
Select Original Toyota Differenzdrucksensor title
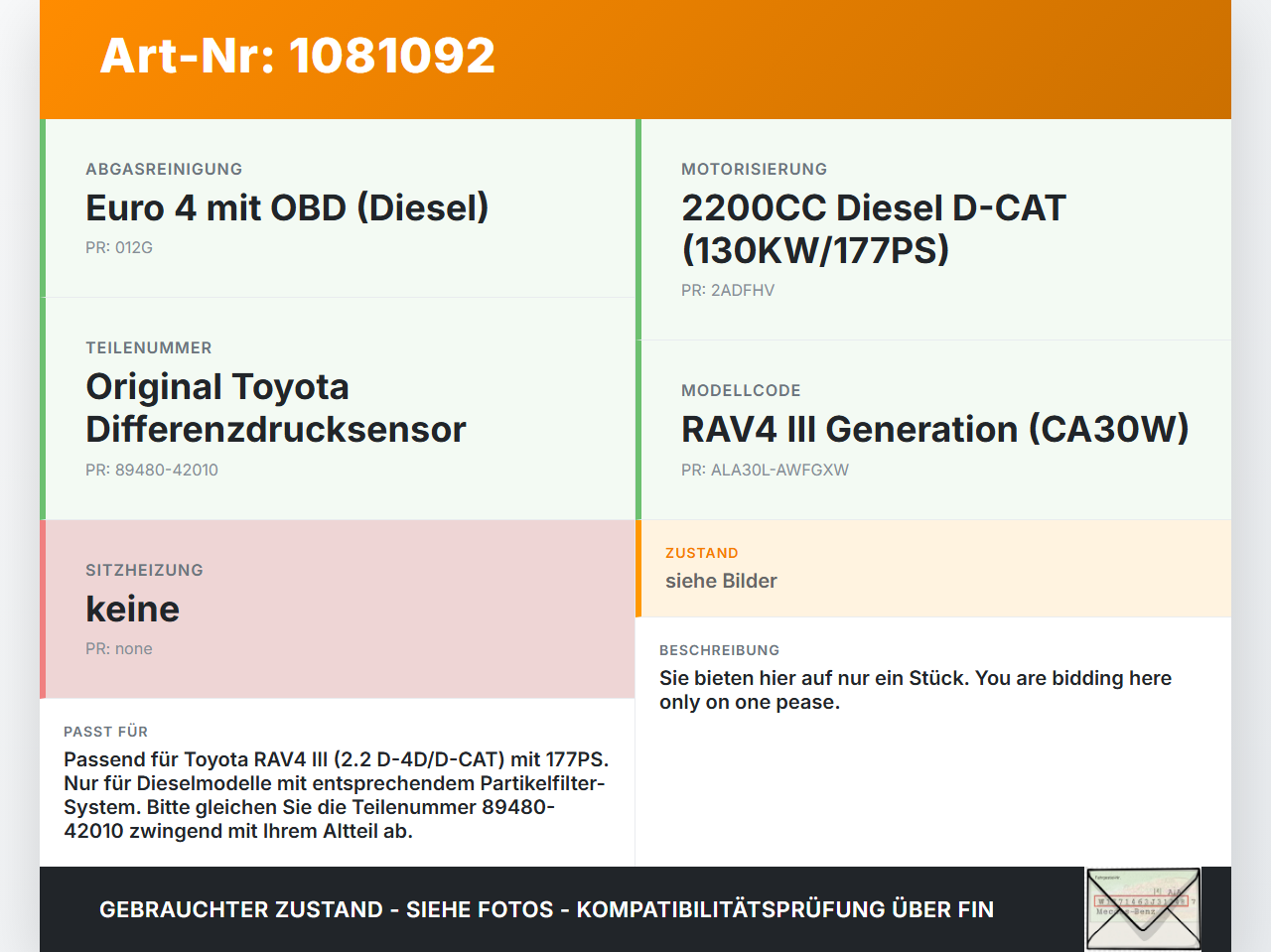coord(276,407)
